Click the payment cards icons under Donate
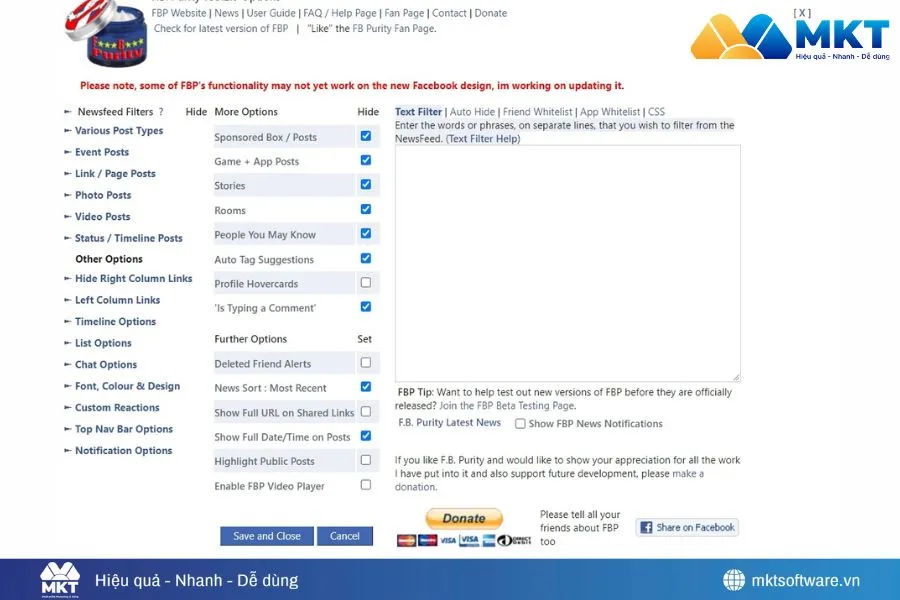 [464, 540]
